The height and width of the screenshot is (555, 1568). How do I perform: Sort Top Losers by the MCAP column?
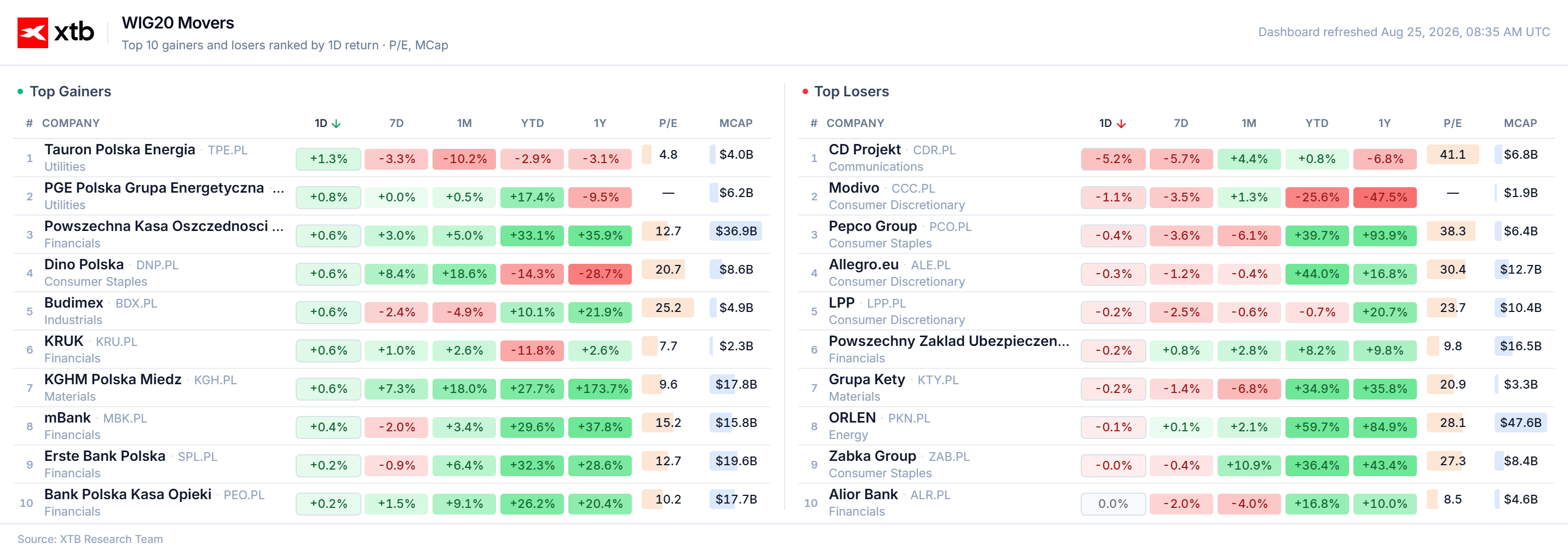[1520, 124]
